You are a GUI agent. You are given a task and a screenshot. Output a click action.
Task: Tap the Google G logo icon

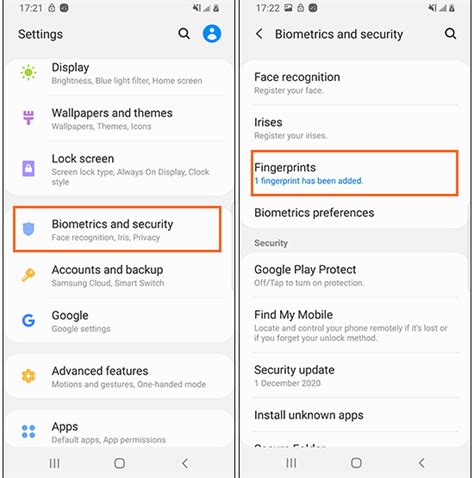click(28, 320)
